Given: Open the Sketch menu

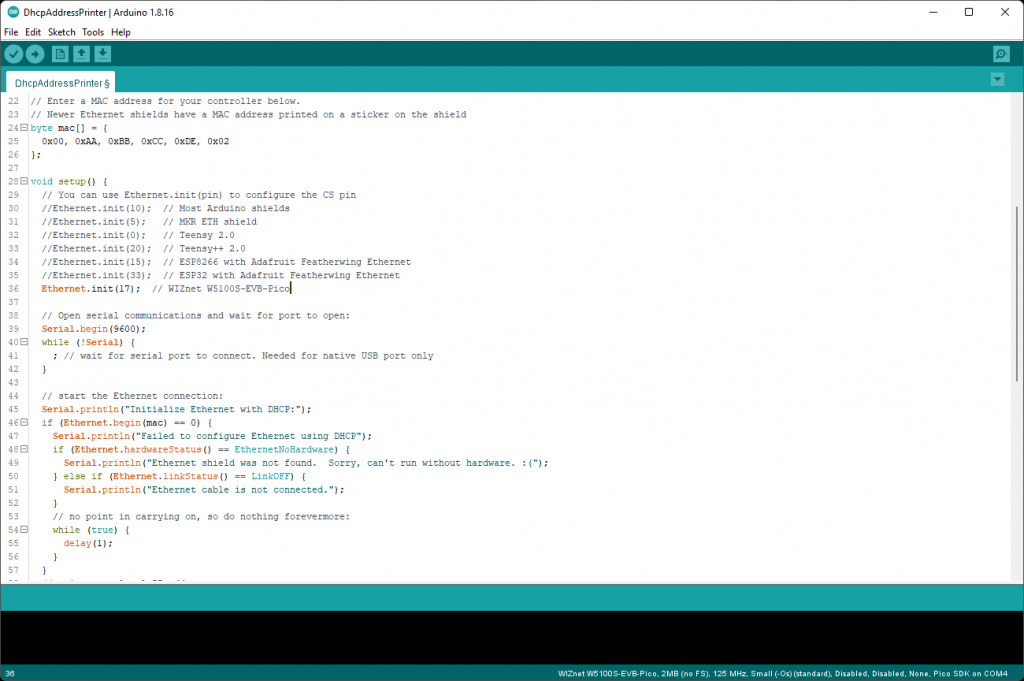Looking at the screenshot, I should [61, 32].
